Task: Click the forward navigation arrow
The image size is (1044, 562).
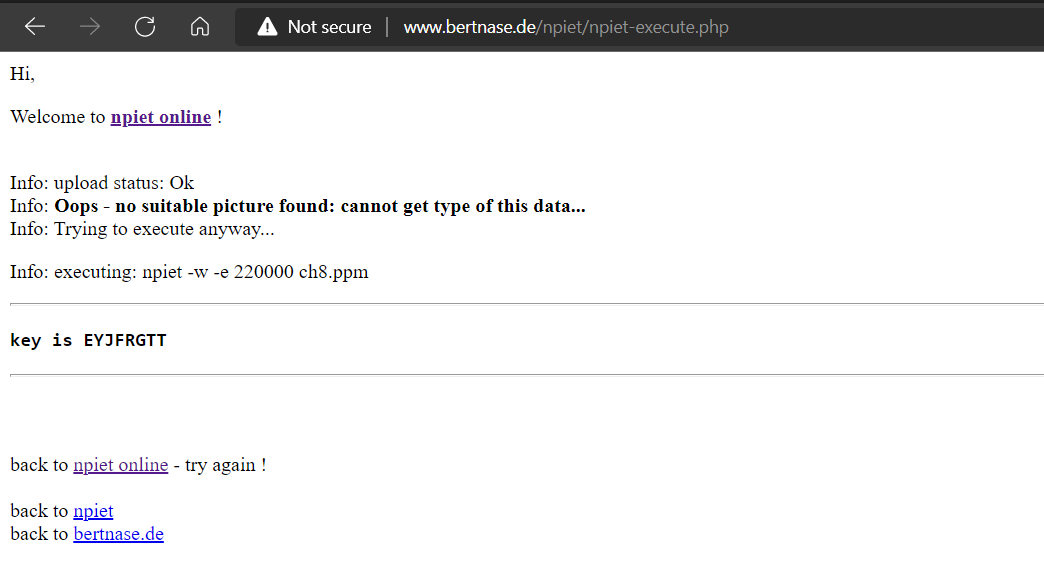Action: [x=90, y=27]
